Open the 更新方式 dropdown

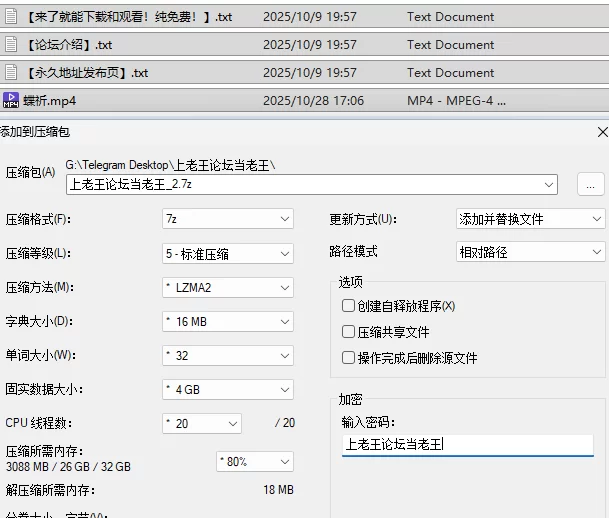(529, 219)
